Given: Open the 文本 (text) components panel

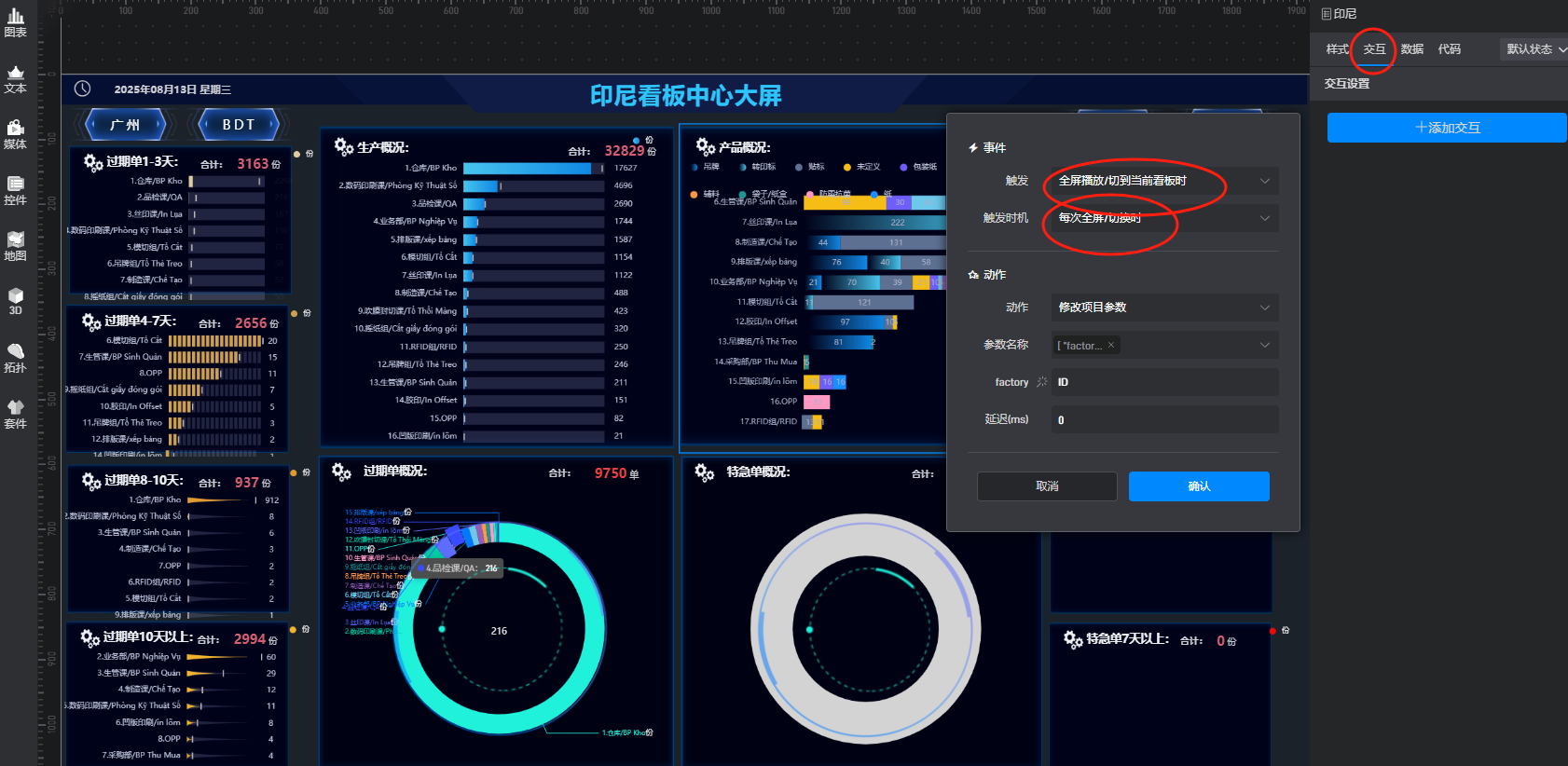Looking at the screenshot, I should click(x=15, y=79).
